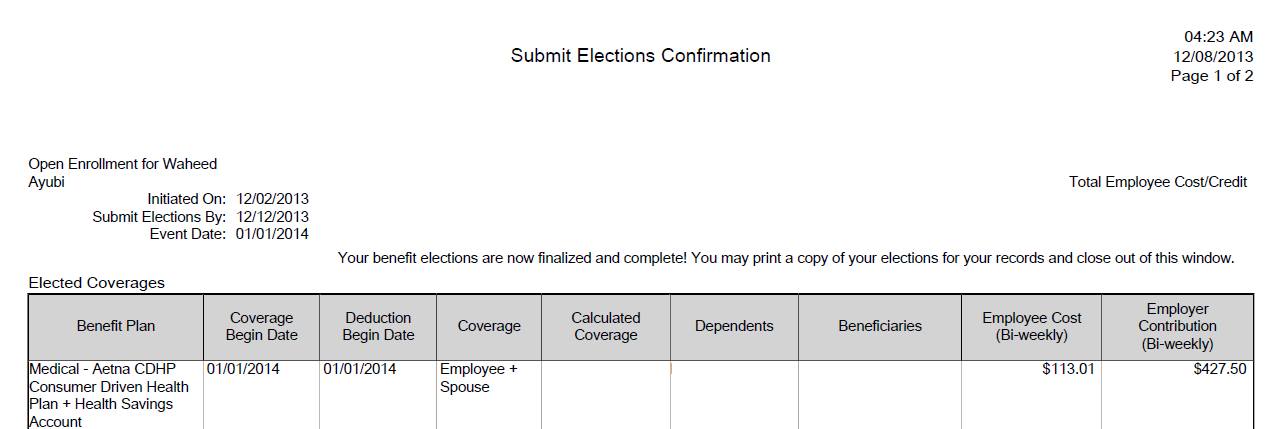Click the Total Employee Cost/Credit label
Viewport: 1278px width, 429px height.
point(1157,182)
